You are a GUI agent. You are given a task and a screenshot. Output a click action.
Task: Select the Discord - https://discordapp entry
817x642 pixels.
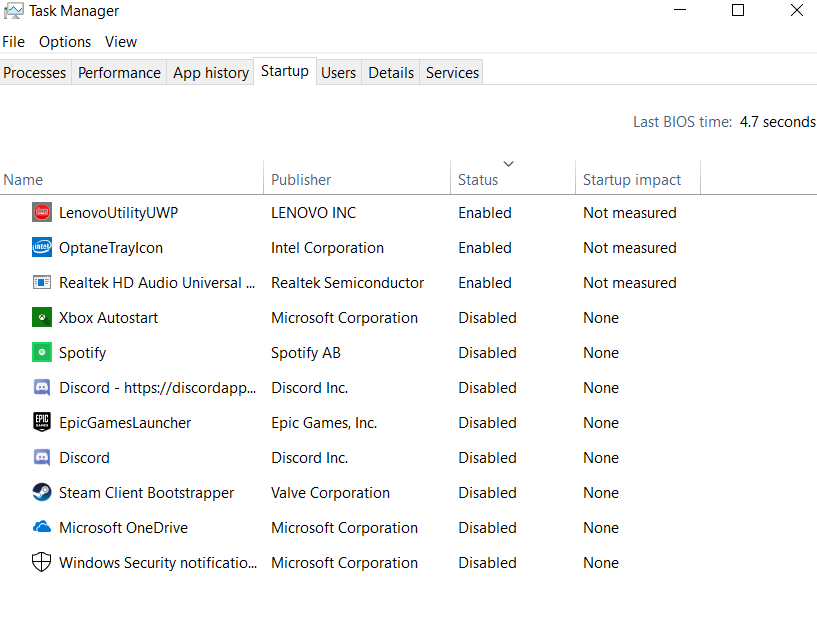(x=157, y=388)
